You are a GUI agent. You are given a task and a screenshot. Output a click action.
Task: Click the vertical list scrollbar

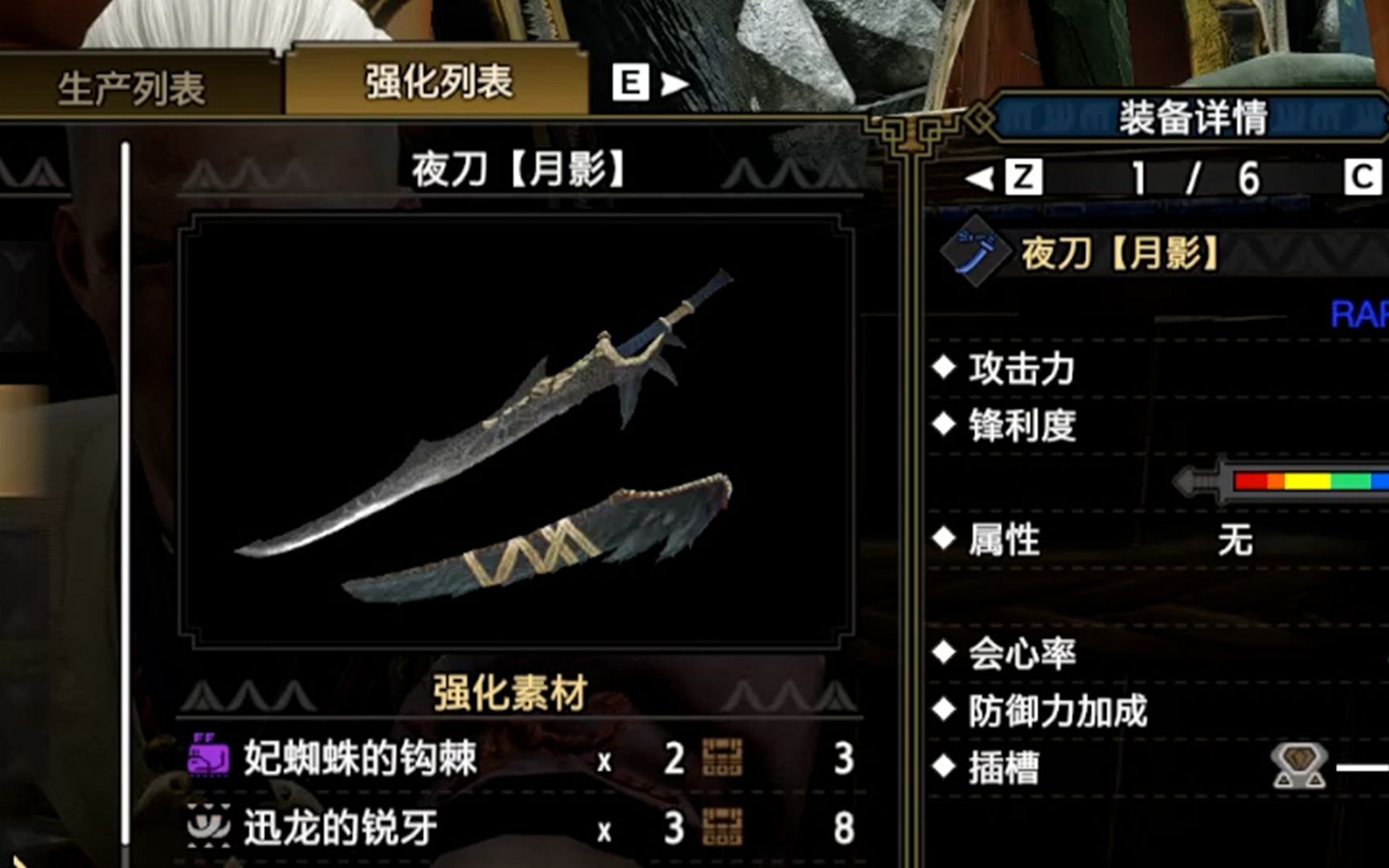click(x=125, y=493)
